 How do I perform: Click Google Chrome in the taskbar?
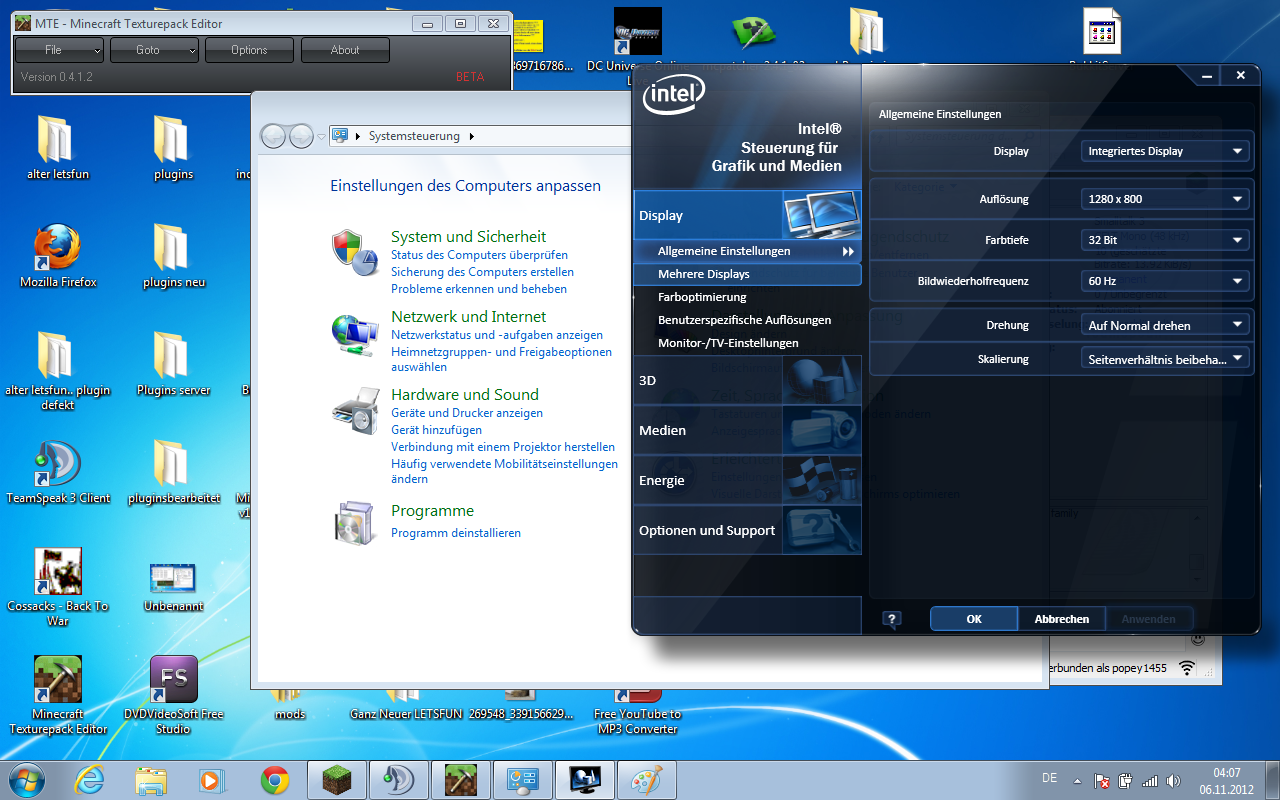click(x=275, y=779)
